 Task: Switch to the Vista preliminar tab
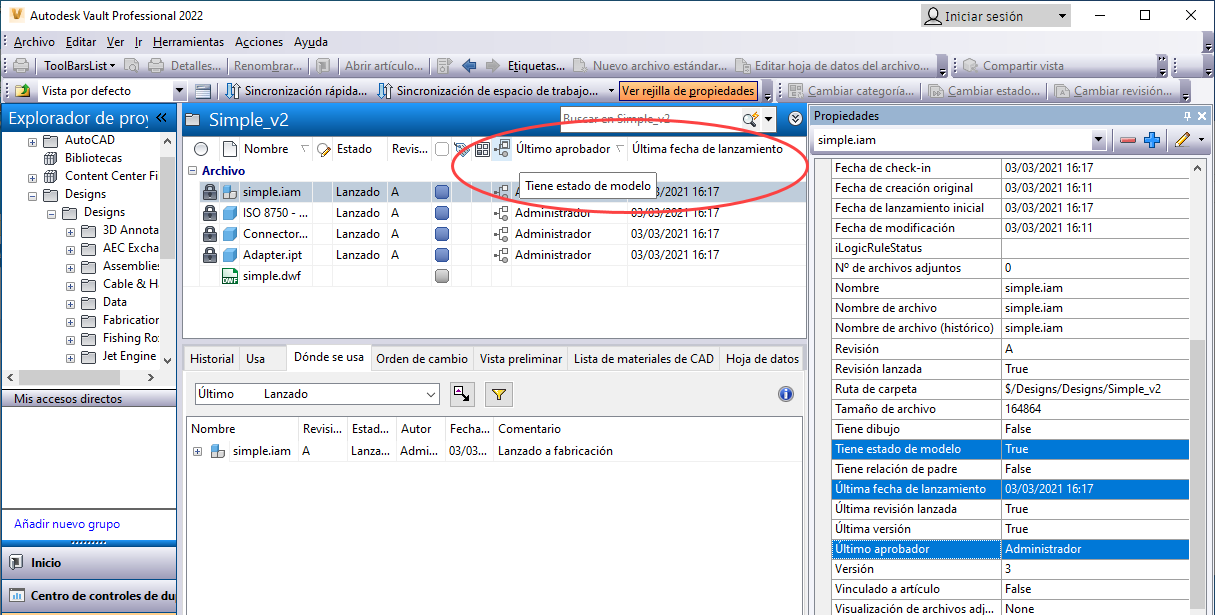(x=520, y=359)
